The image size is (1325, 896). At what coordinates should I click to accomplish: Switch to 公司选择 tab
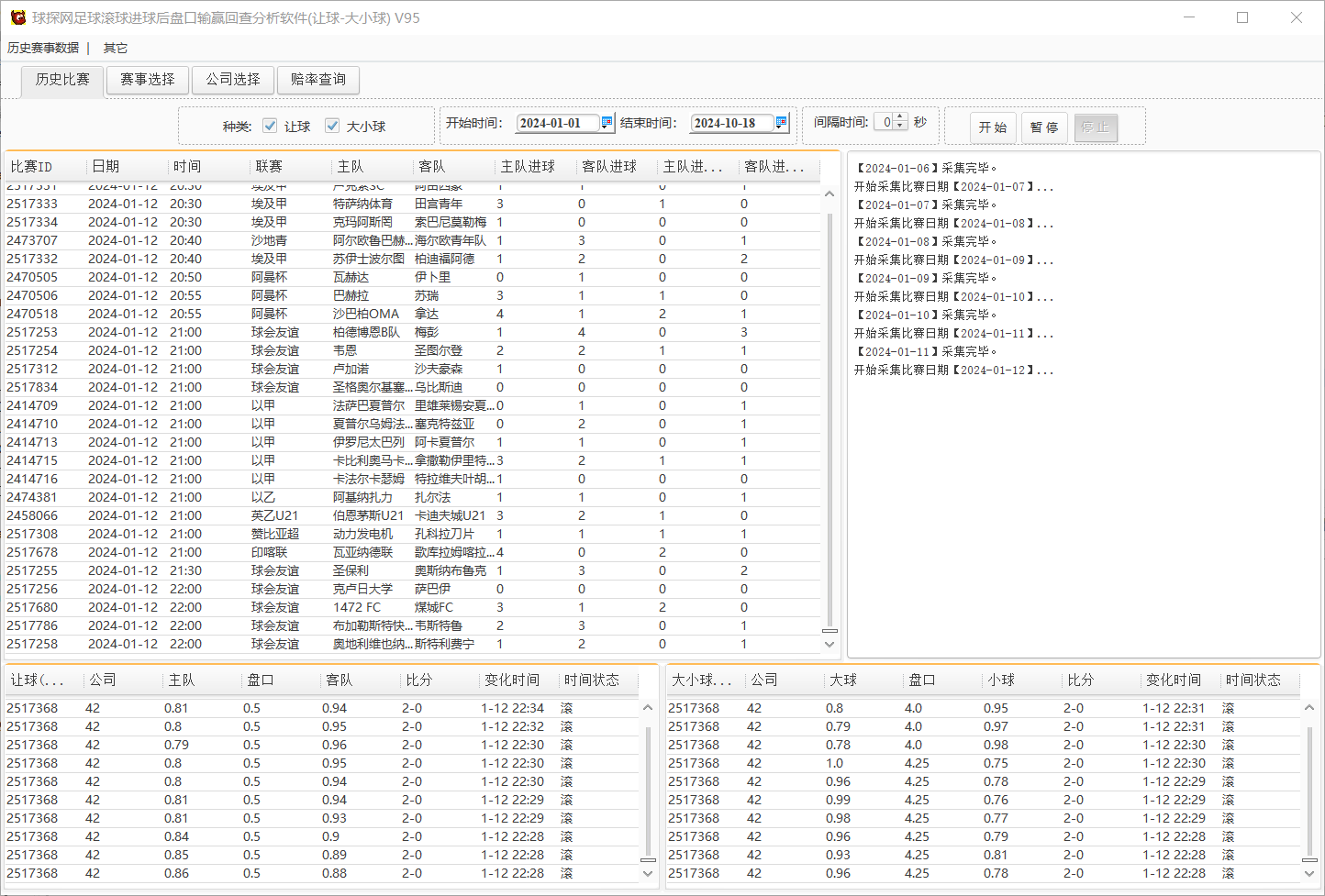coord(233,80)
